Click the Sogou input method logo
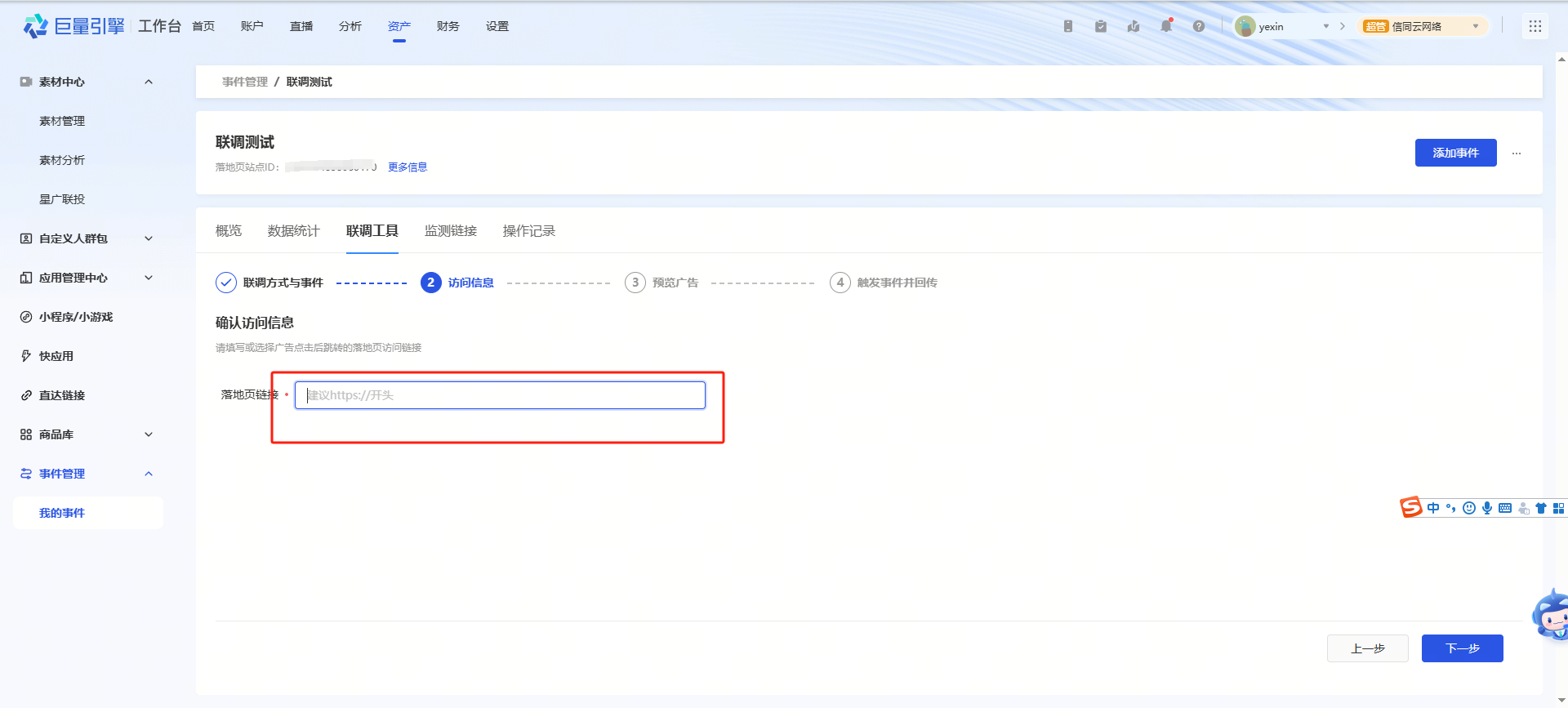 pyautogui.click(x=1410, y=507)
